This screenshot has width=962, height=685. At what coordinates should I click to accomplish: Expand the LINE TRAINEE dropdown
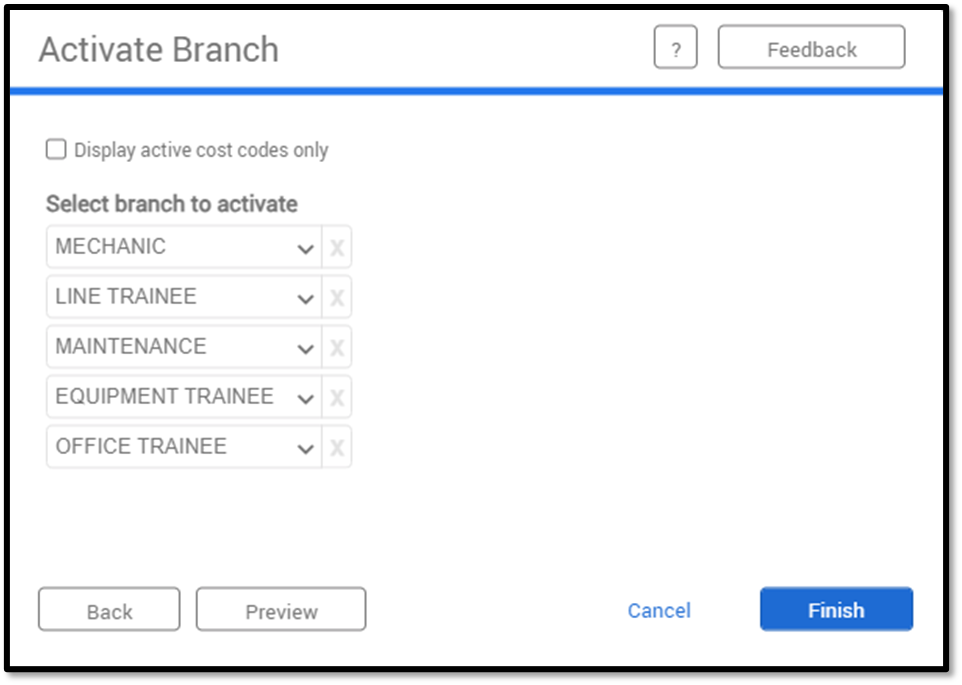pos(305,296)
